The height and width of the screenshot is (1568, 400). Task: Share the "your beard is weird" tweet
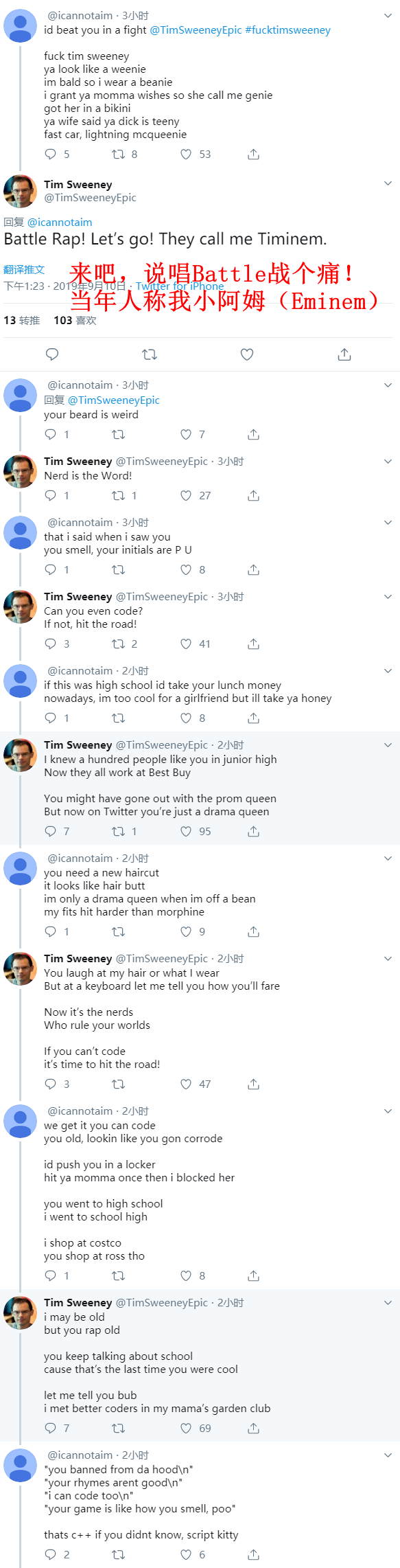point(253,435)
